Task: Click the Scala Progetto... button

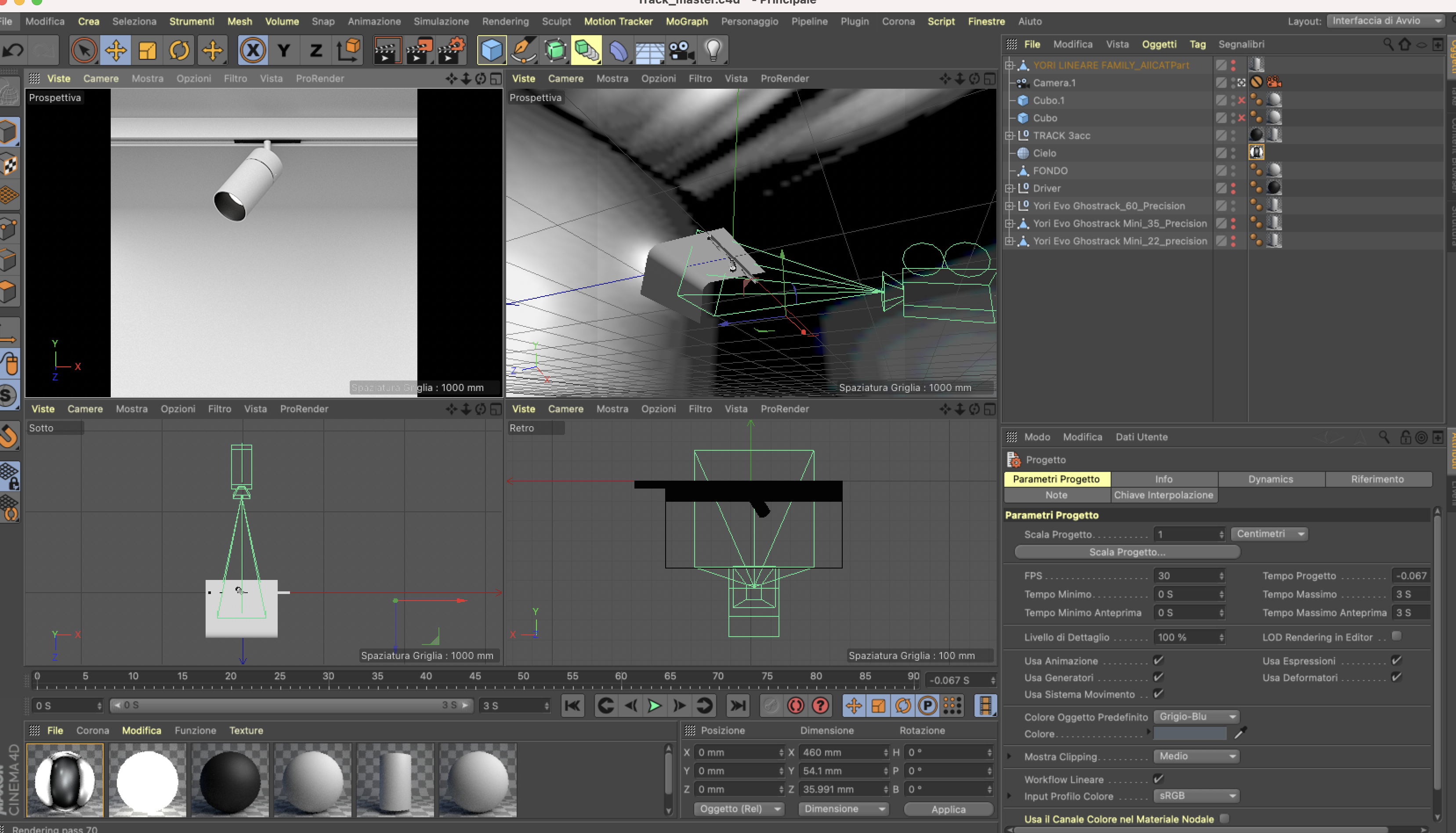Action: click(1126, 551)
